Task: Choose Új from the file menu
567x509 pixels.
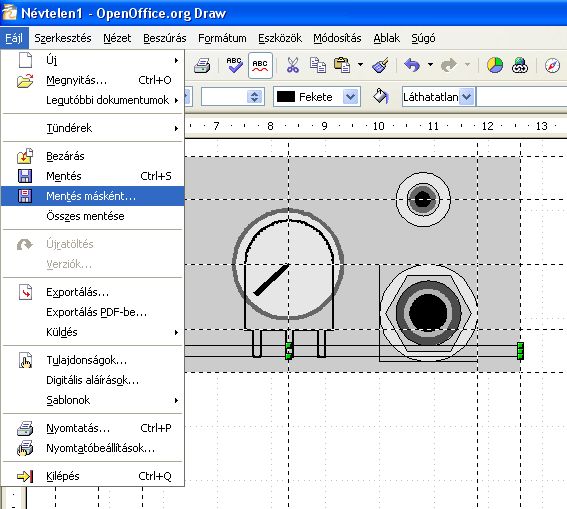Action: pos(93,60)
